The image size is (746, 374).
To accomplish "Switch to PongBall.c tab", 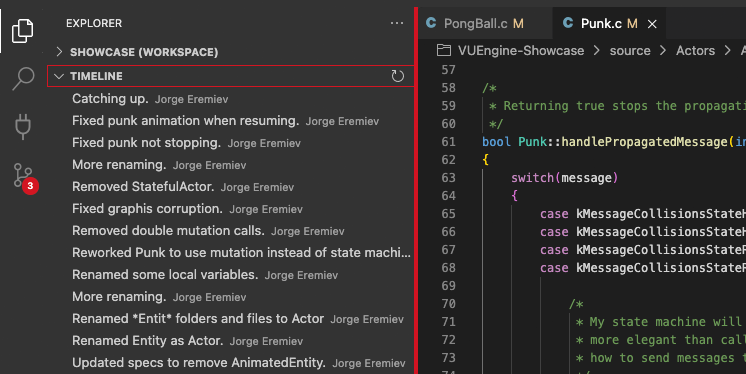I will pyautogui.click(x=485, y=23).
